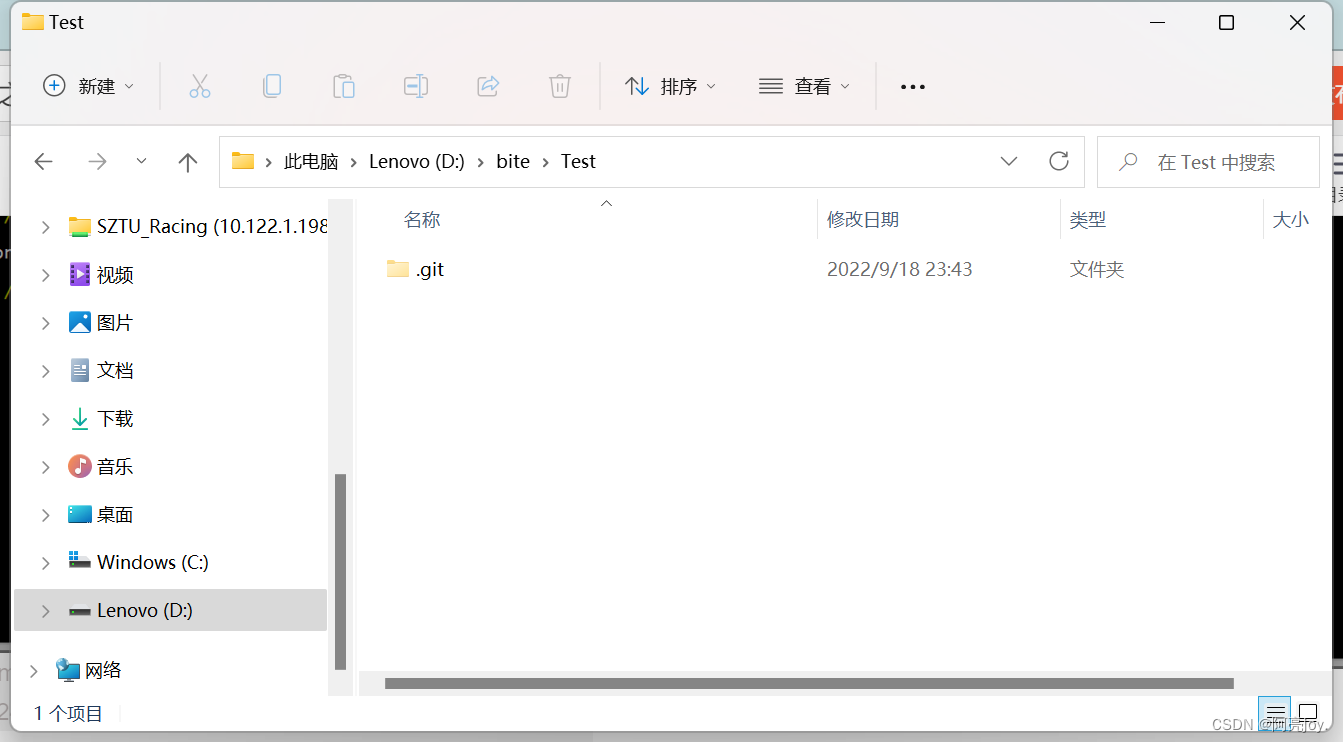Click the .git folder name

(x=430, y=269)
